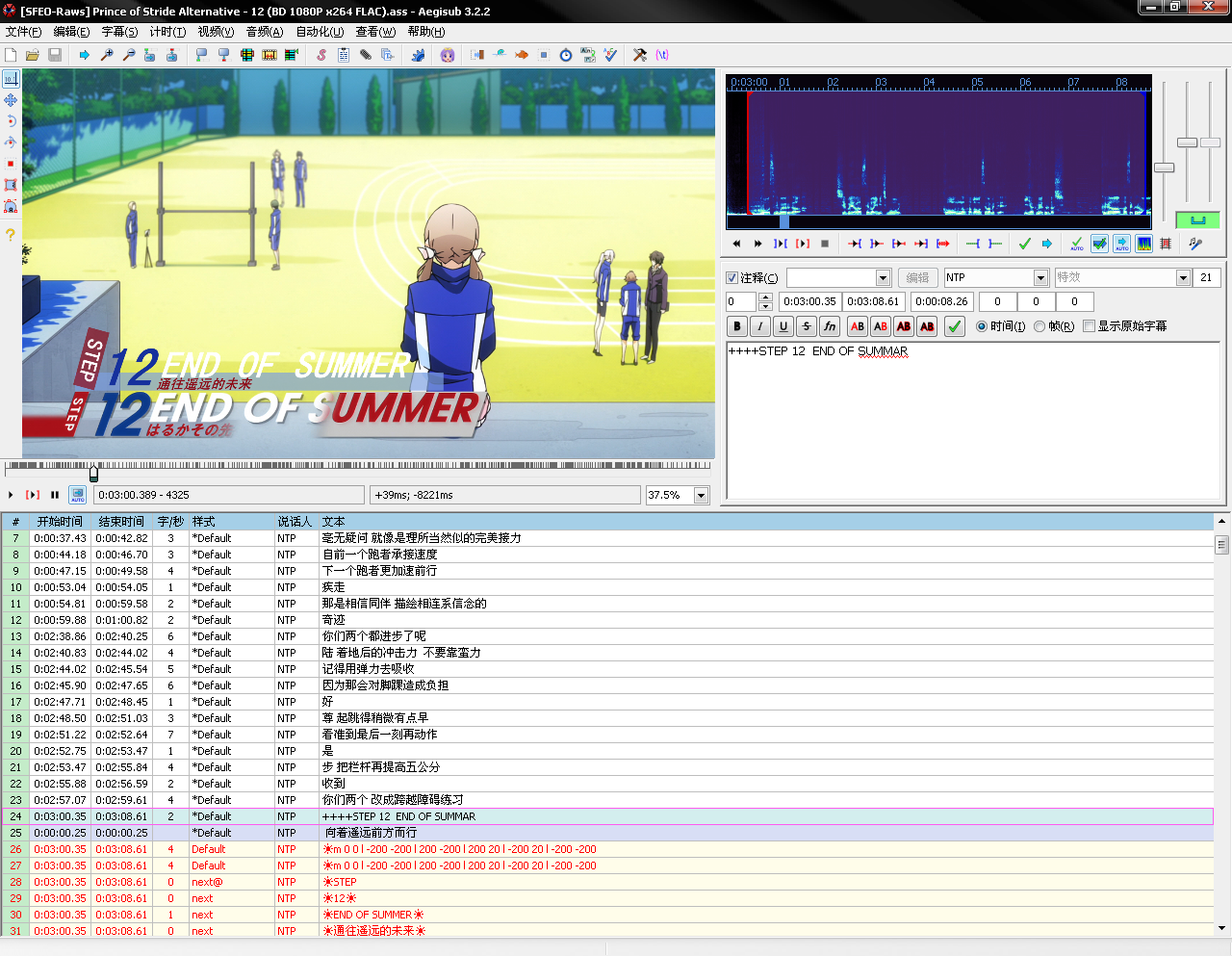Open the 自动化 Automation menu
Screen dimensions: 1232x956
tap(320, 32)
